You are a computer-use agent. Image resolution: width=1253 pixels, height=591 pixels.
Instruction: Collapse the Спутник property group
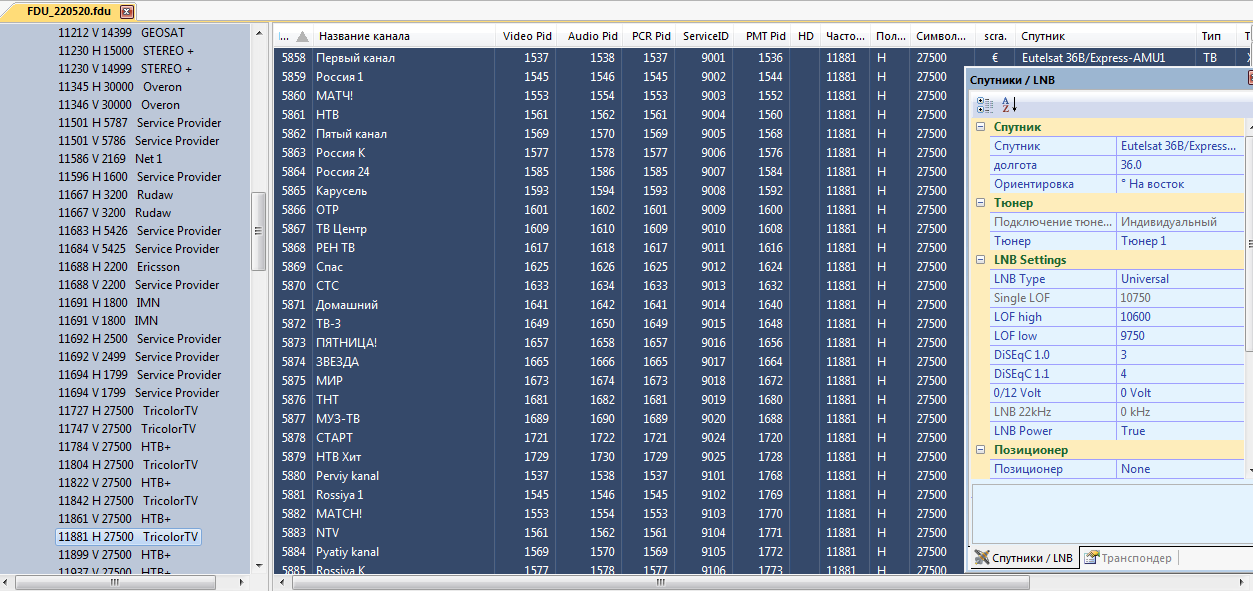pyautogui.click(x=981, y=128)
